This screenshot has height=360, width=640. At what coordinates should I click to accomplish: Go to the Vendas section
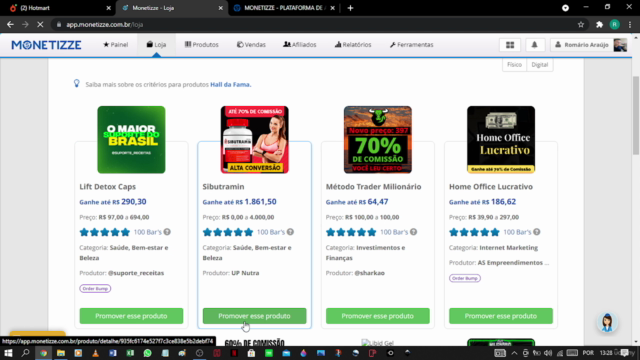point(251,44)
